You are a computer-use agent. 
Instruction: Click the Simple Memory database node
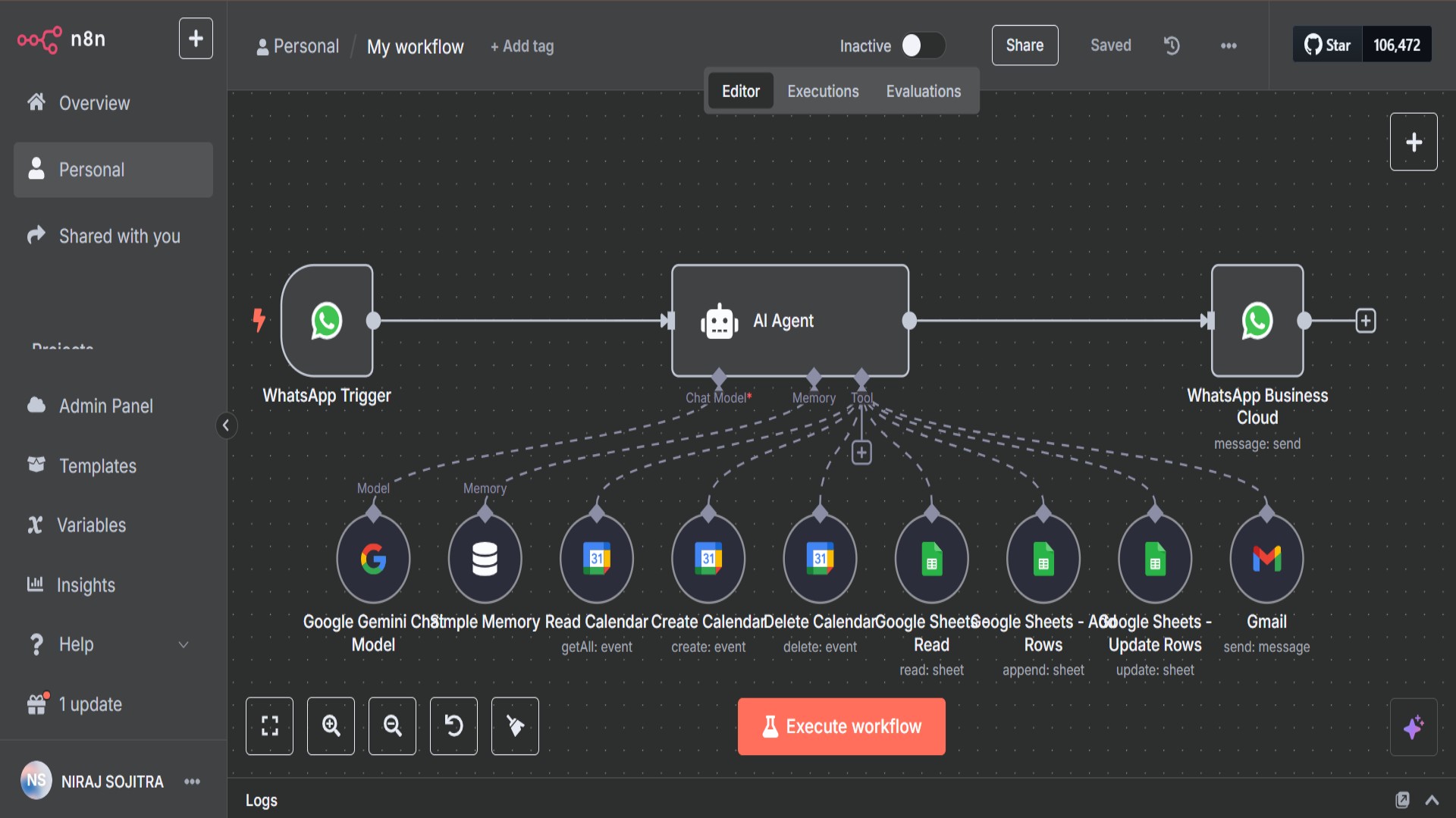(x=485, y=559)
